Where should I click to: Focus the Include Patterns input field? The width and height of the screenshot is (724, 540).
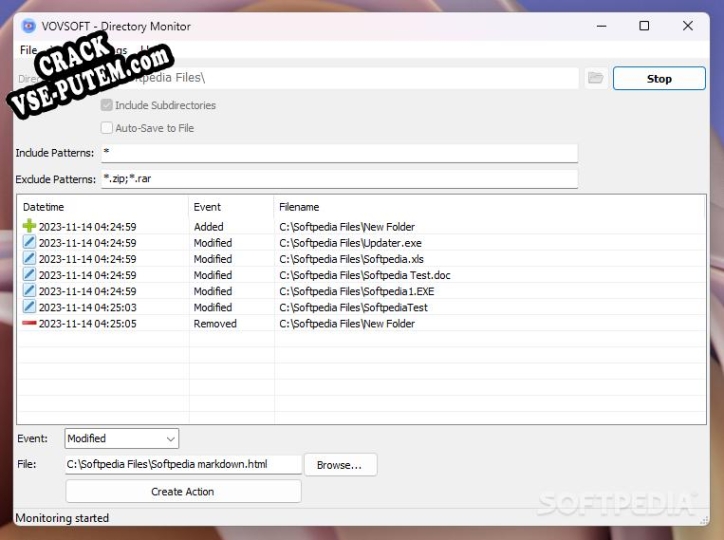pyautogui.click(x=339, y=153)
